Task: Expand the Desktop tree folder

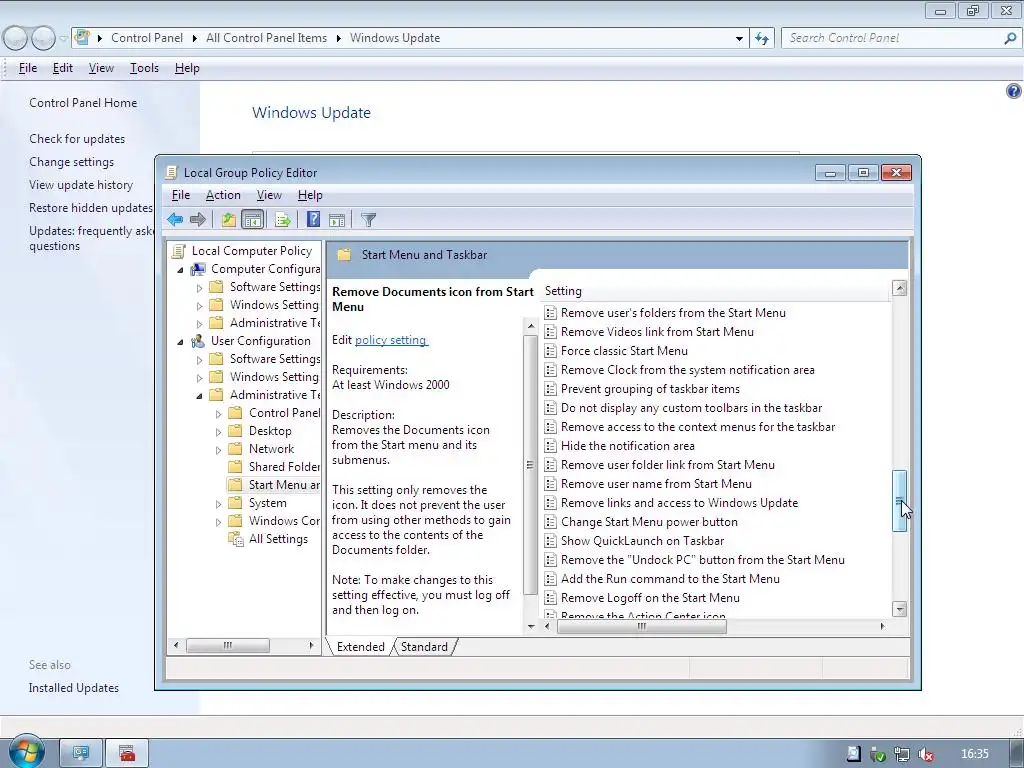Action: 219,432
